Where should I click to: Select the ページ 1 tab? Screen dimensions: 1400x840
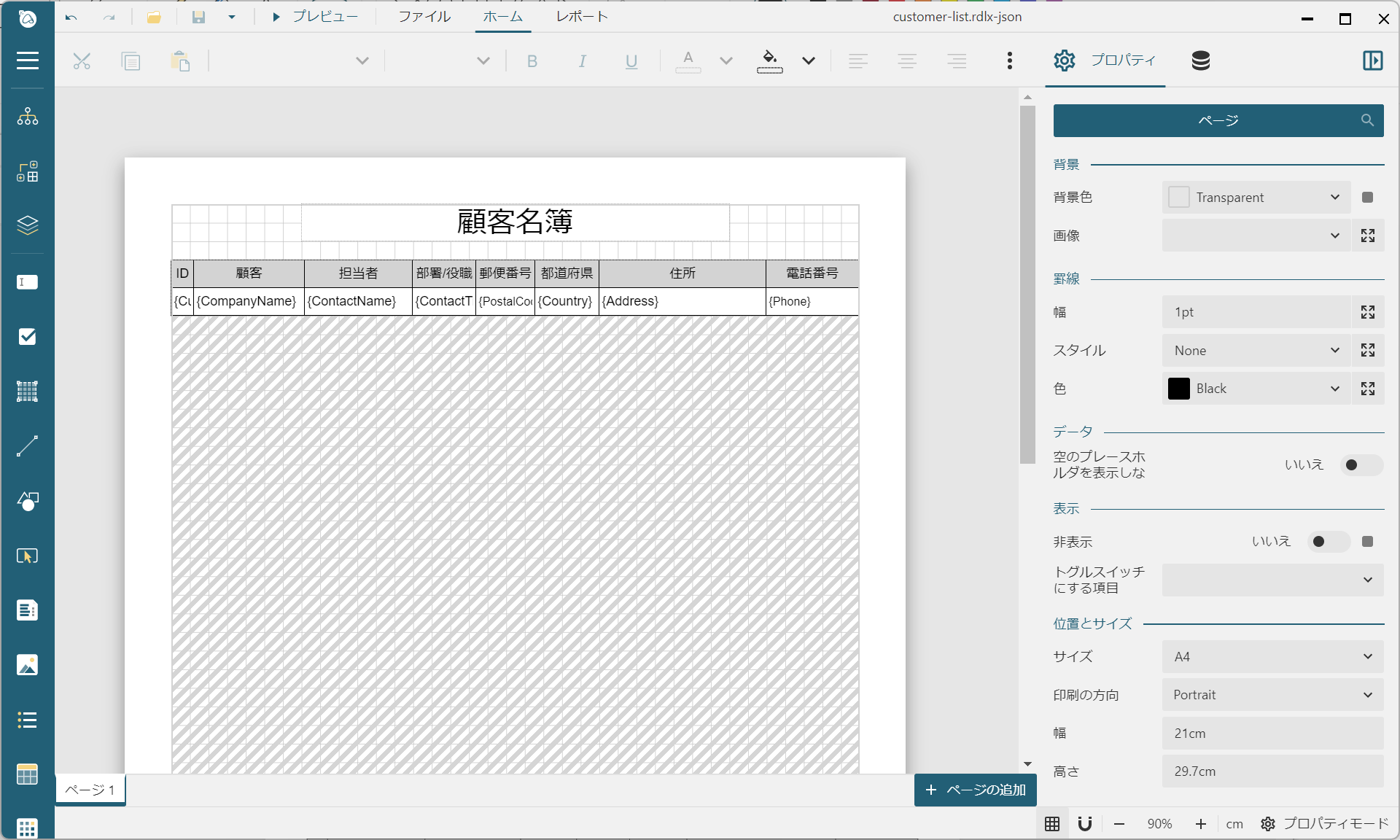click(90, 790)
